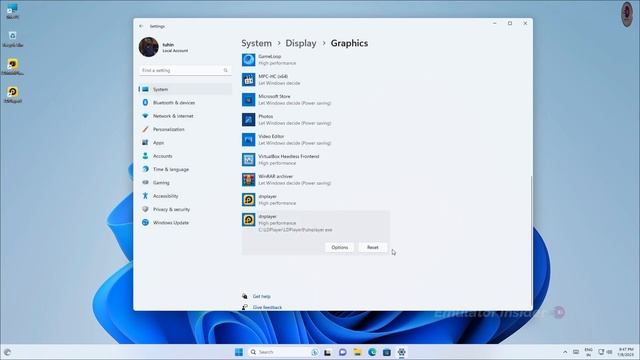Select the collapsed dnplayer entry without file path
Screen dimensions: 640x360
click(315, 200)
